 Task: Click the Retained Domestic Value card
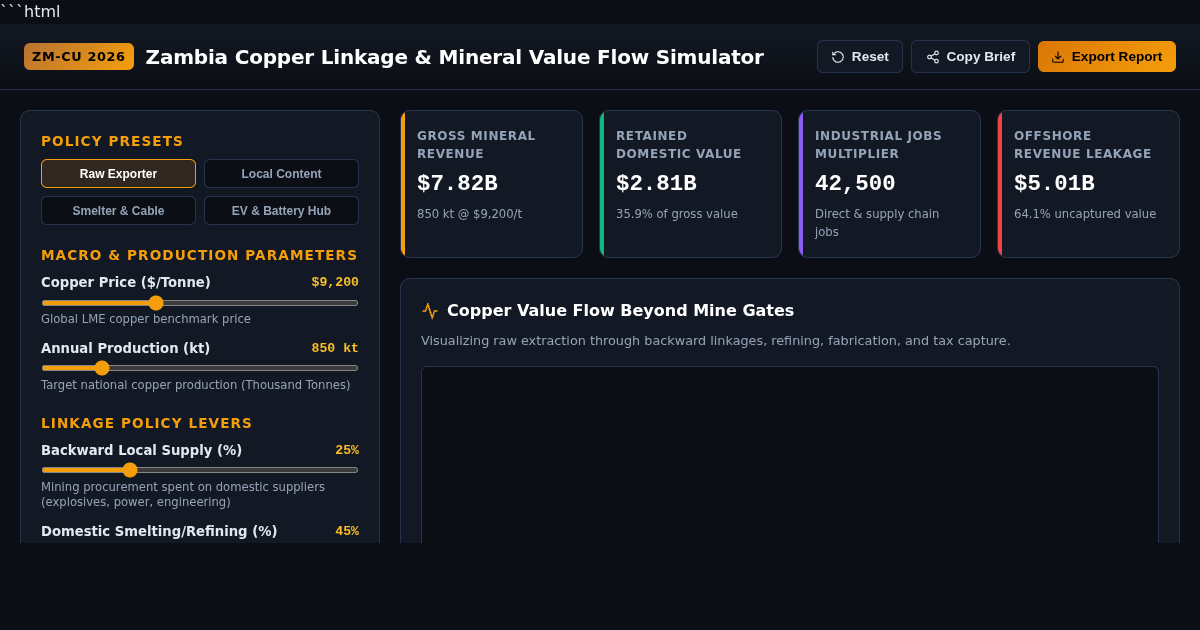tap(690, 184)
